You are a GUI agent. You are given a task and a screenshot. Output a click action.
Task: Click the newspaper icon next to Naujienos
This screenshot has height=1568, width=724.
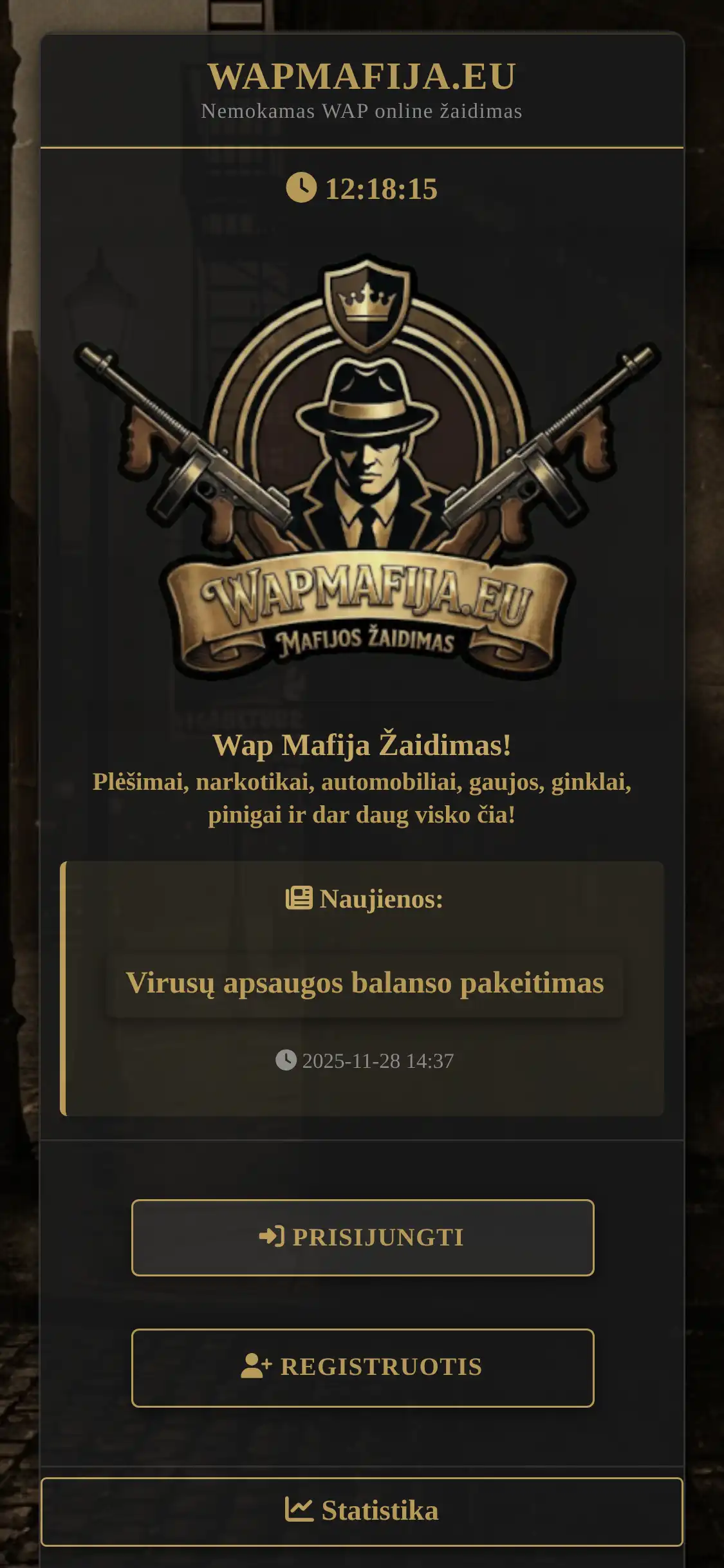pyautogui.click(x=299, y=897)
